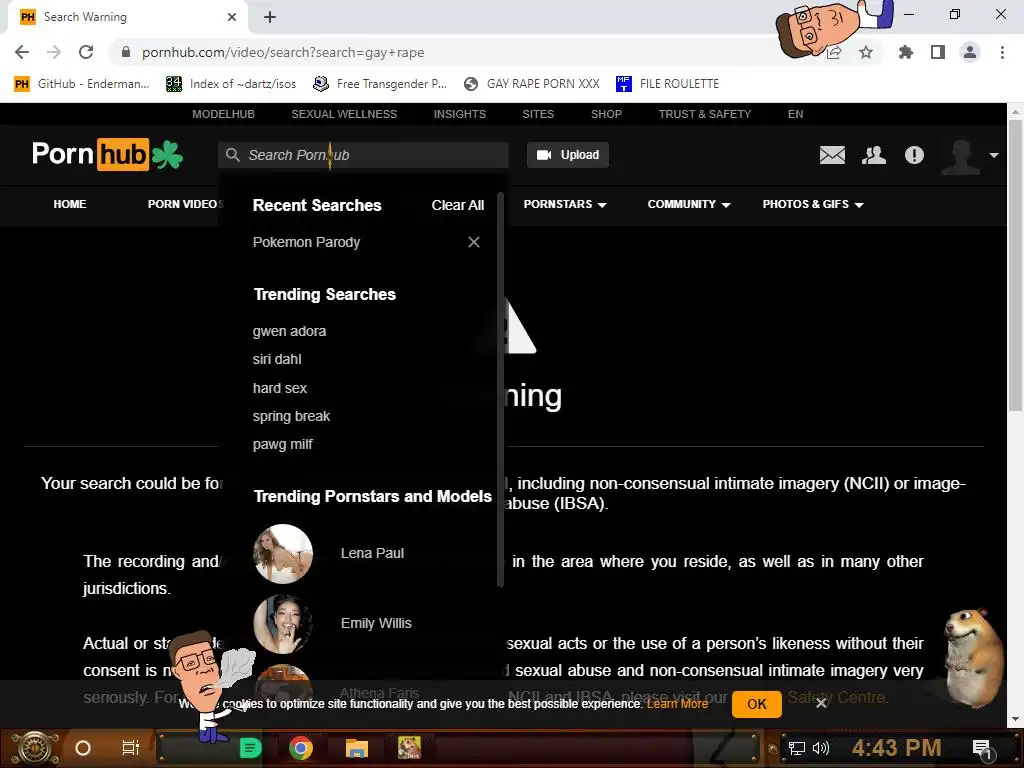This screenshot has height=768, width=1024.
Task: Change language with the EN selector
Action: [x=795, y=114]
